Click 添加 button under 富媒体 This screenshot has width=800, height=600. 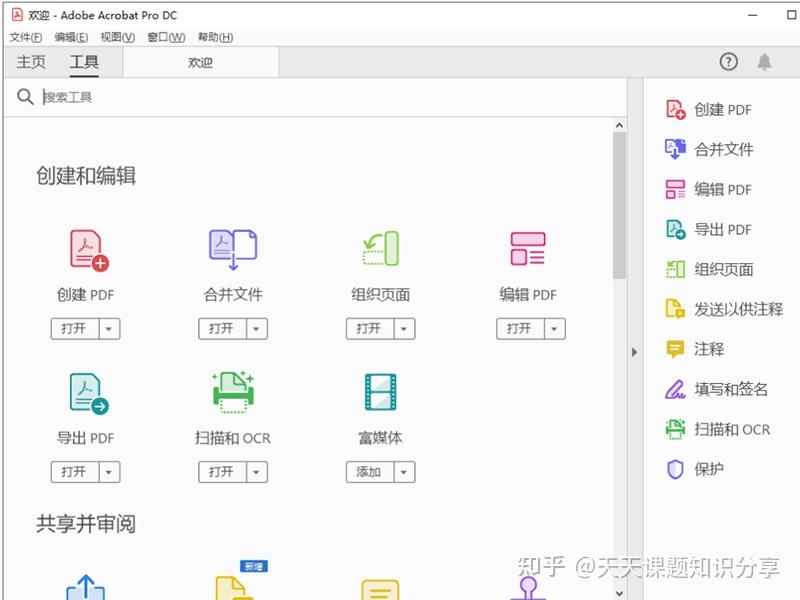(x=369, y=472)
